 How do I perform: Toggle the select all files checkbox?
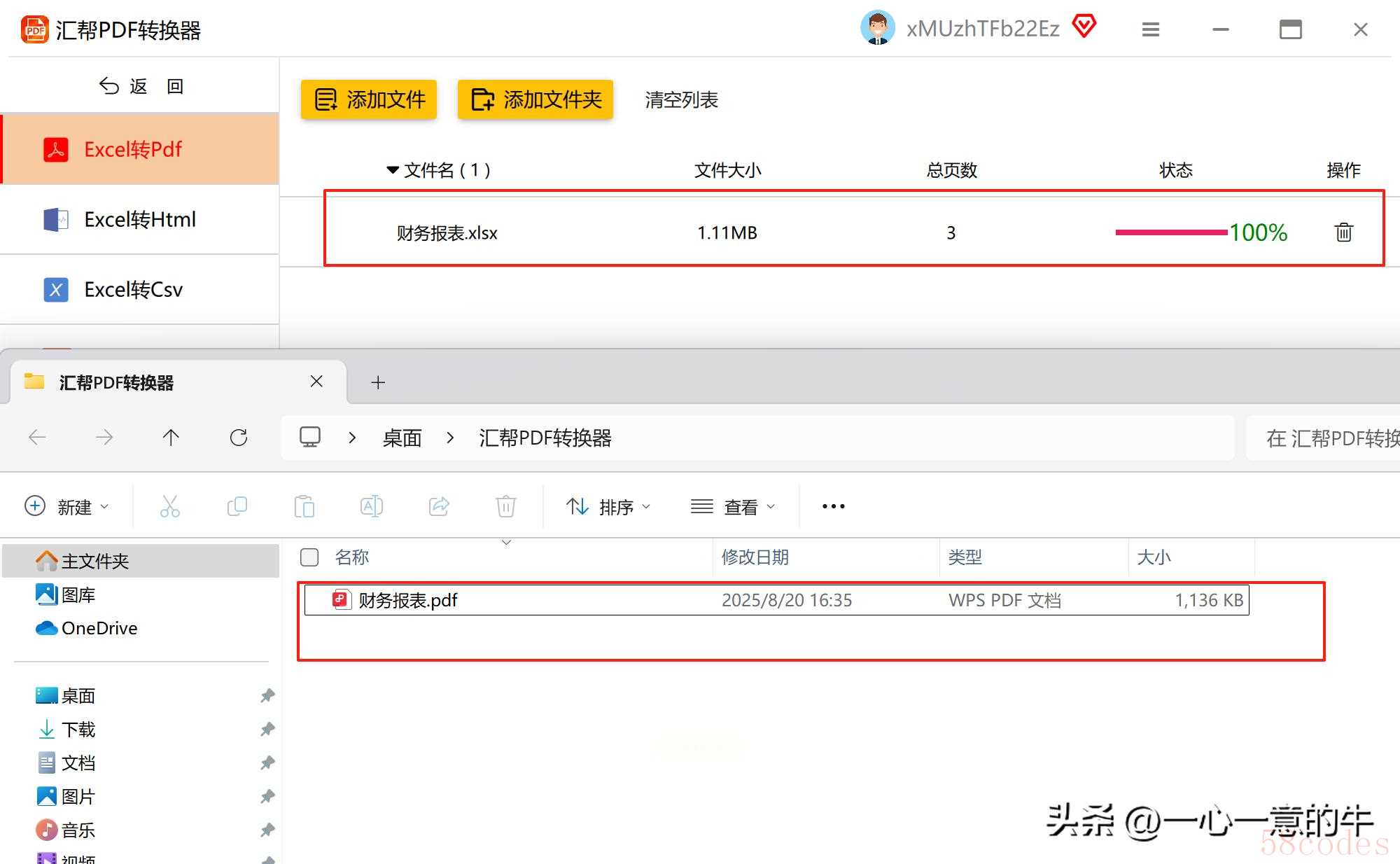click(309, 557)
